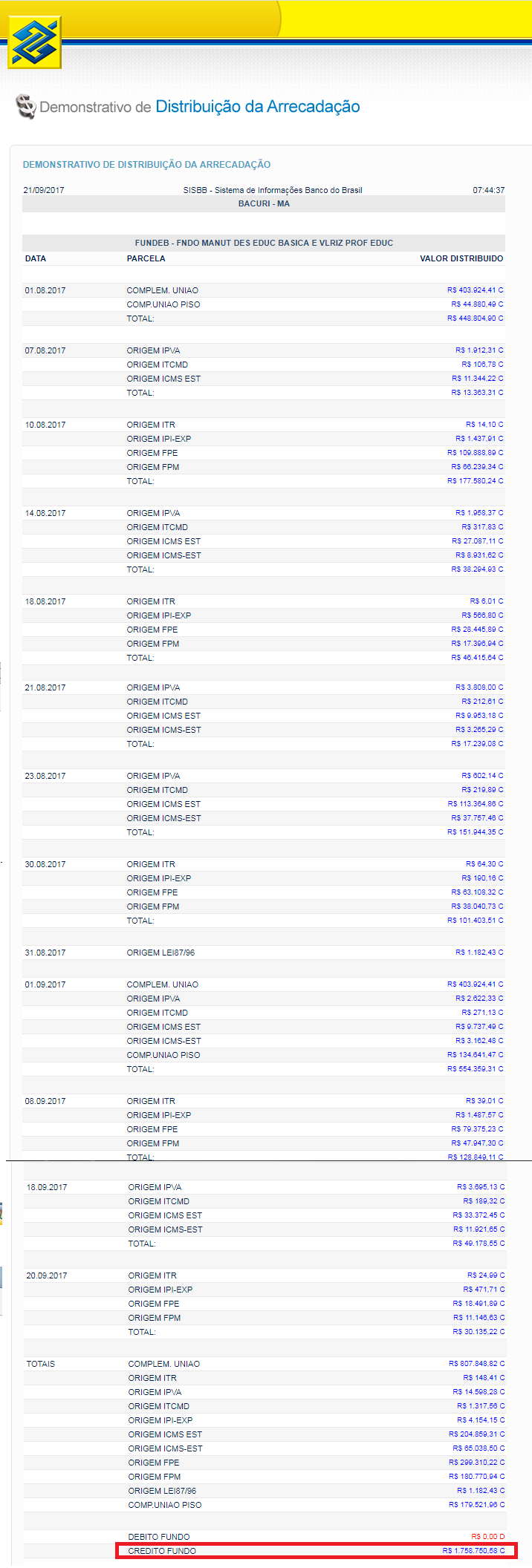Viewport: 532px width, 1568px height.
Task: Click the 07:44:37 timestamp
Action: click(488, 190)
